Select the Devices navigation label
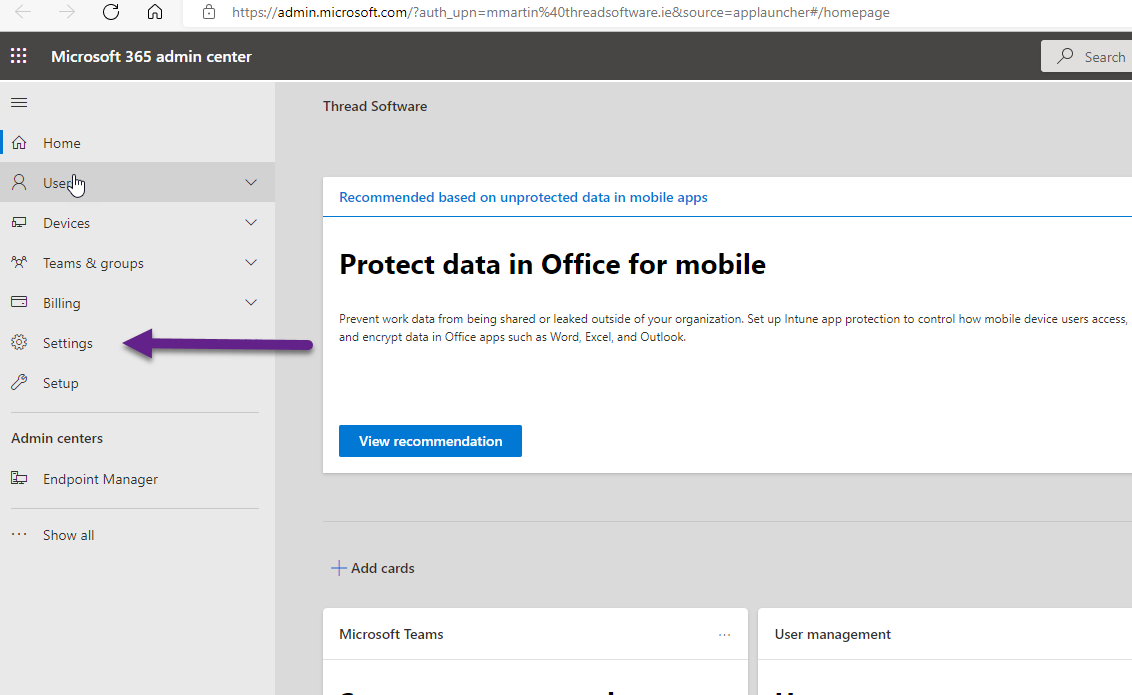This screenshot has height=695, width=1132. 66,223
